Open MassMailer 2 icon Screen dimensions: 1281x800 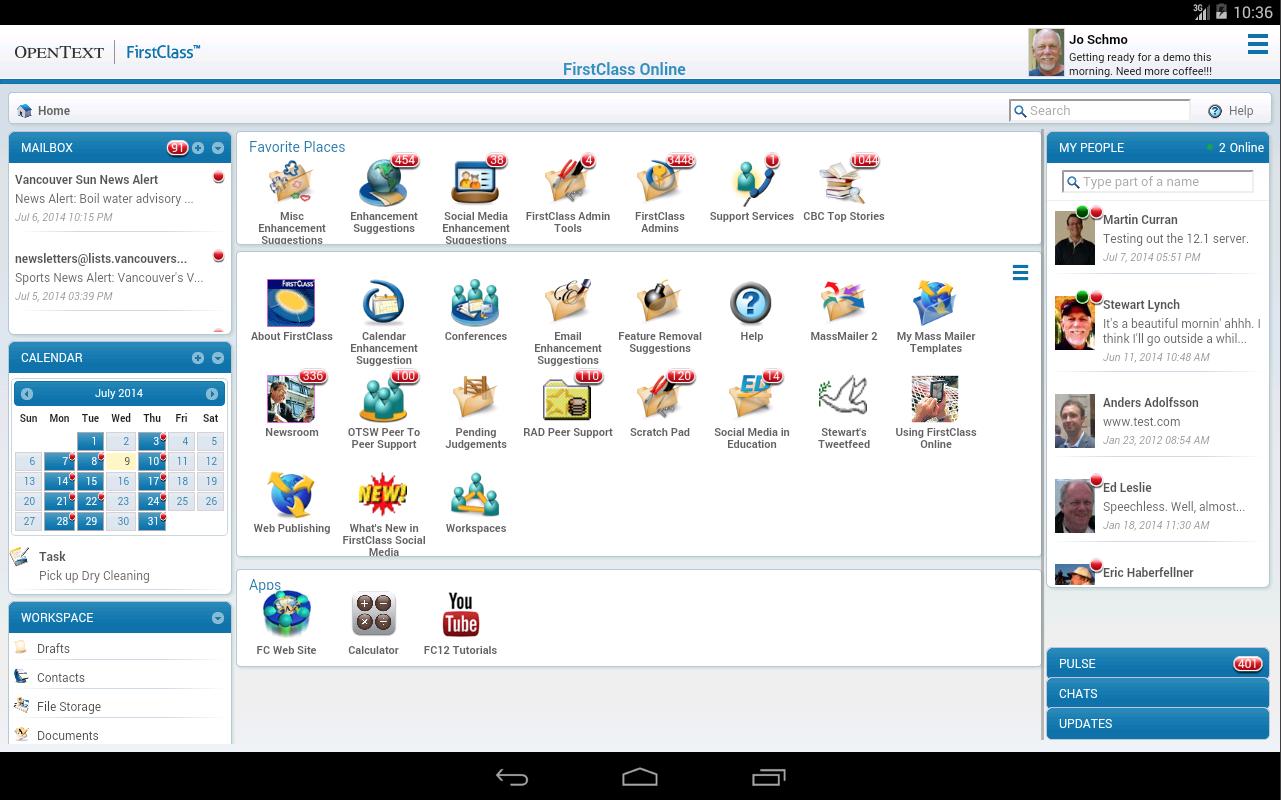844,303
